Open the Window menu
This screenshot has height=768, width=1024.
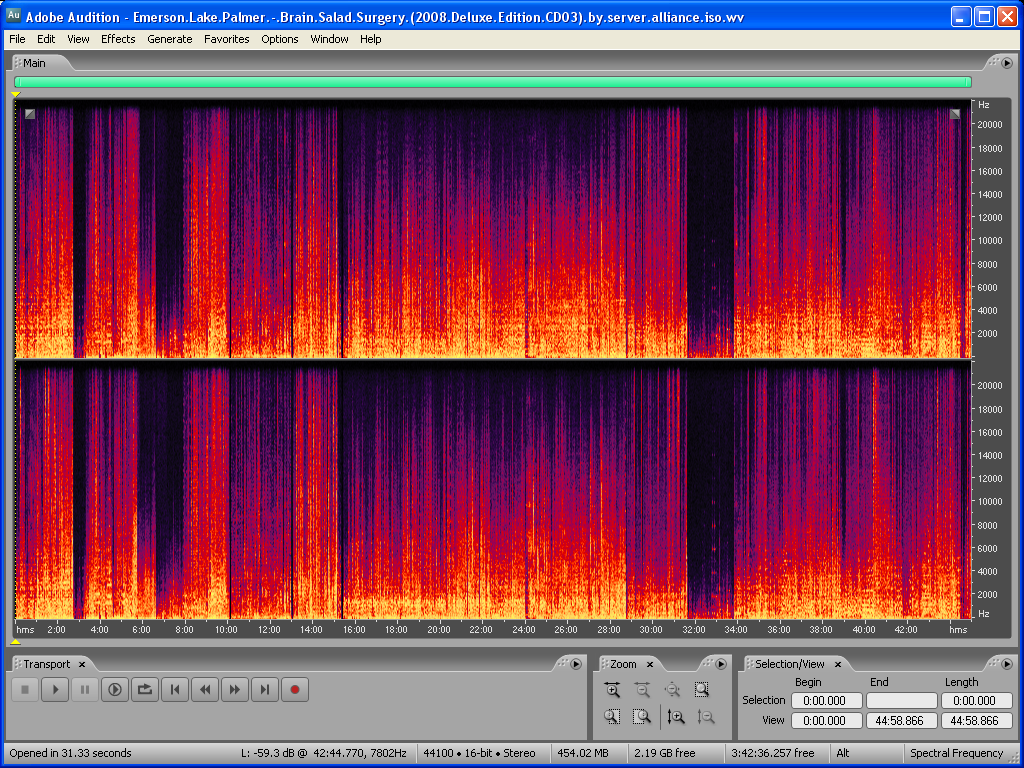click(329, 39)
